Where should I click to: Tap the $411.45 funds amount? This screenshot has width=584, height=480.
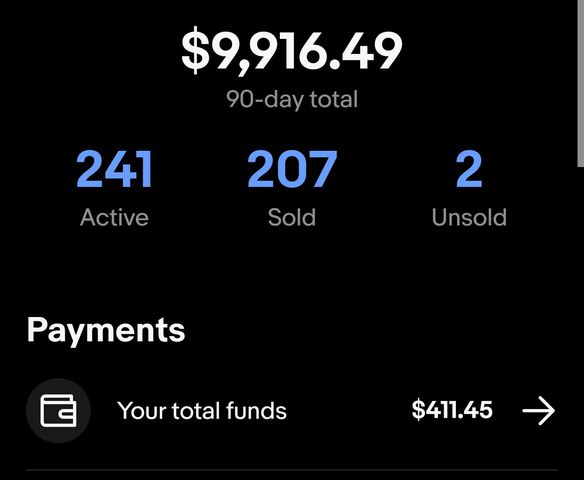tap(452, 410)
